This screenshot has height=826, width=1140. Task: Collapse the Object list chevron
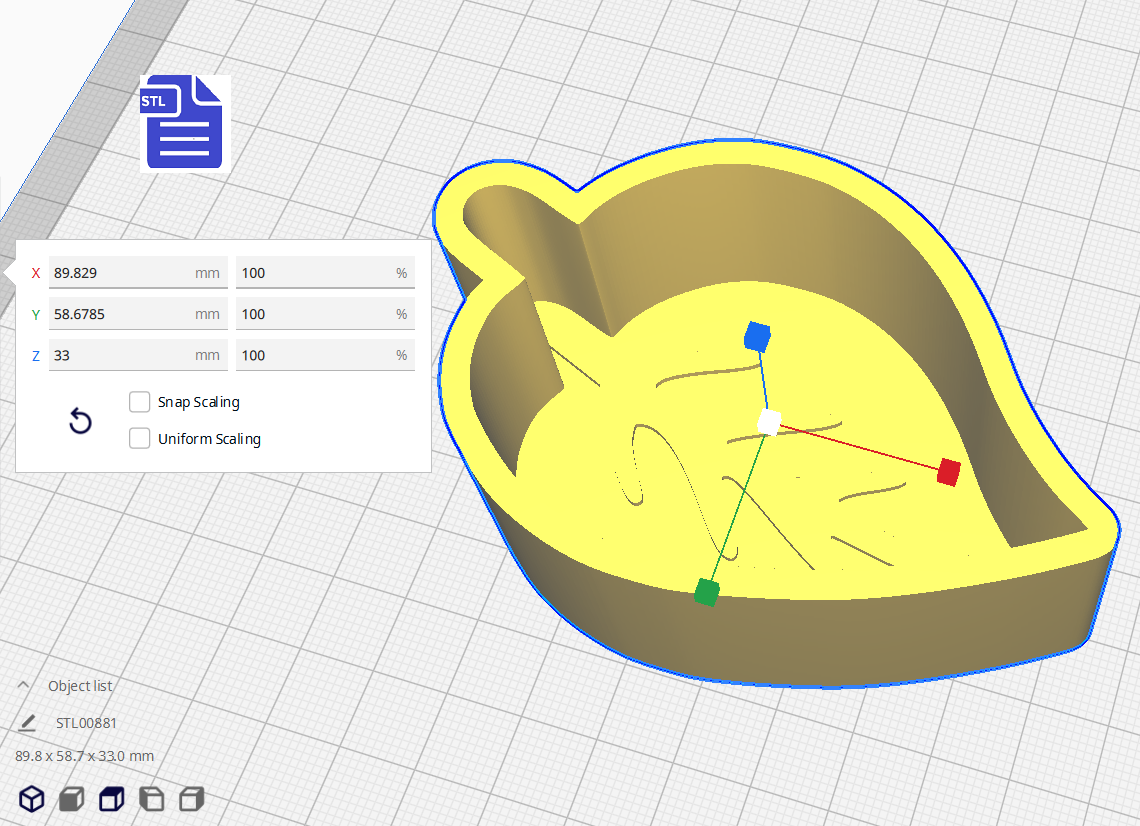point(23,685)
